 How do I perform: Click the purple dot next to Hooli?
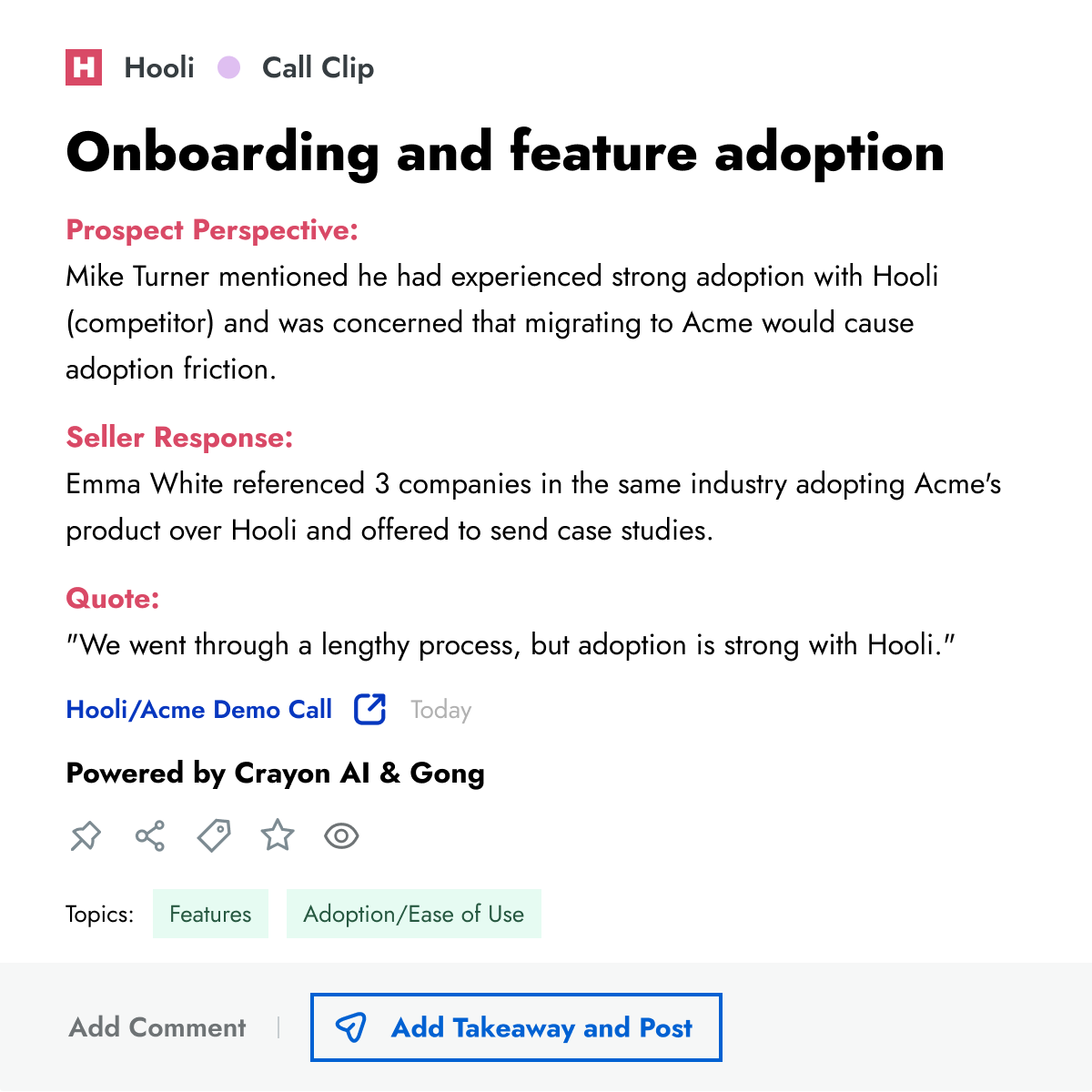click(229, 67)
